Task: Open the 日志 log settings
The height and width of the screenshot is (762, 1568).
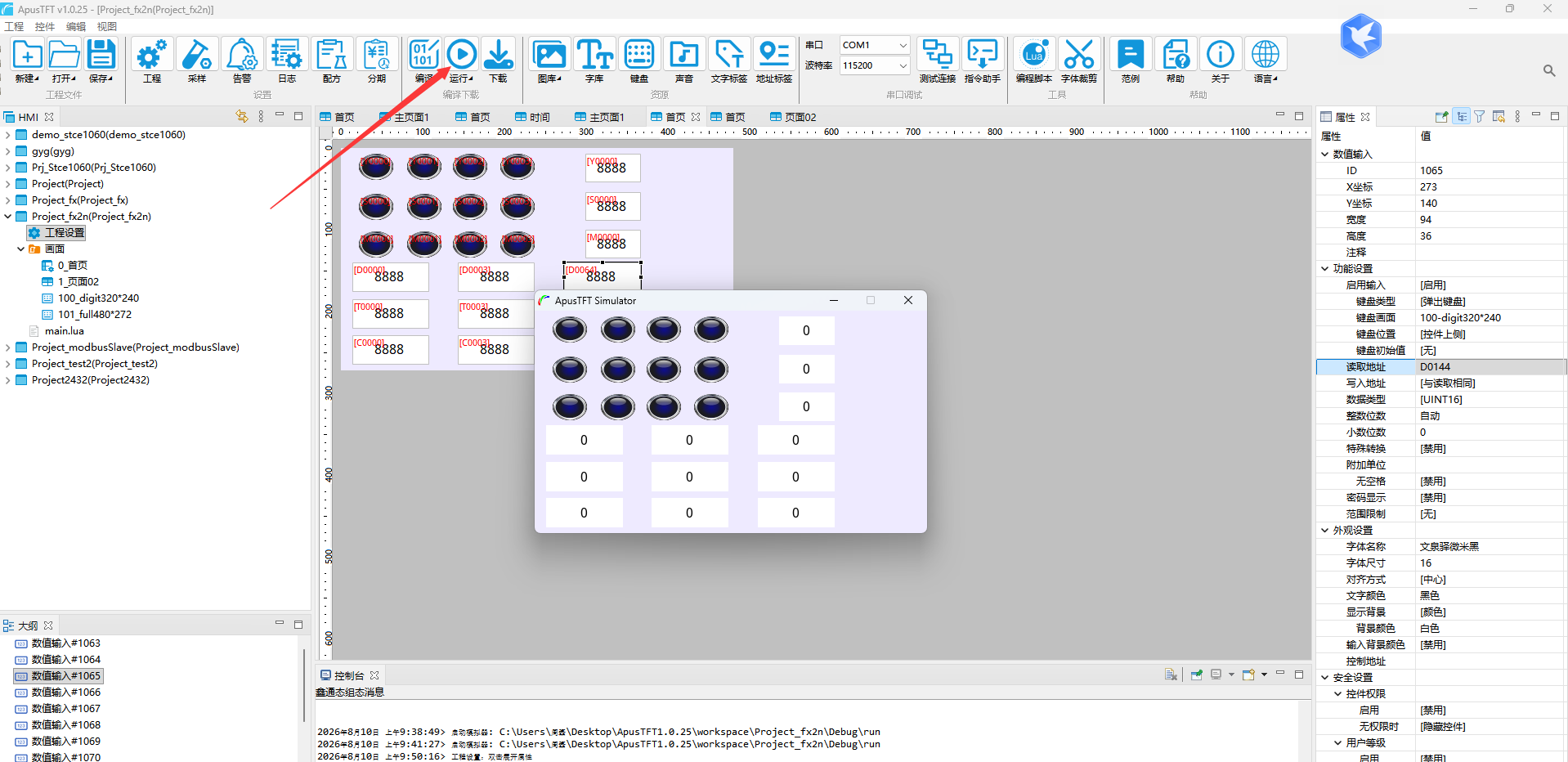Action: [287, 61]
